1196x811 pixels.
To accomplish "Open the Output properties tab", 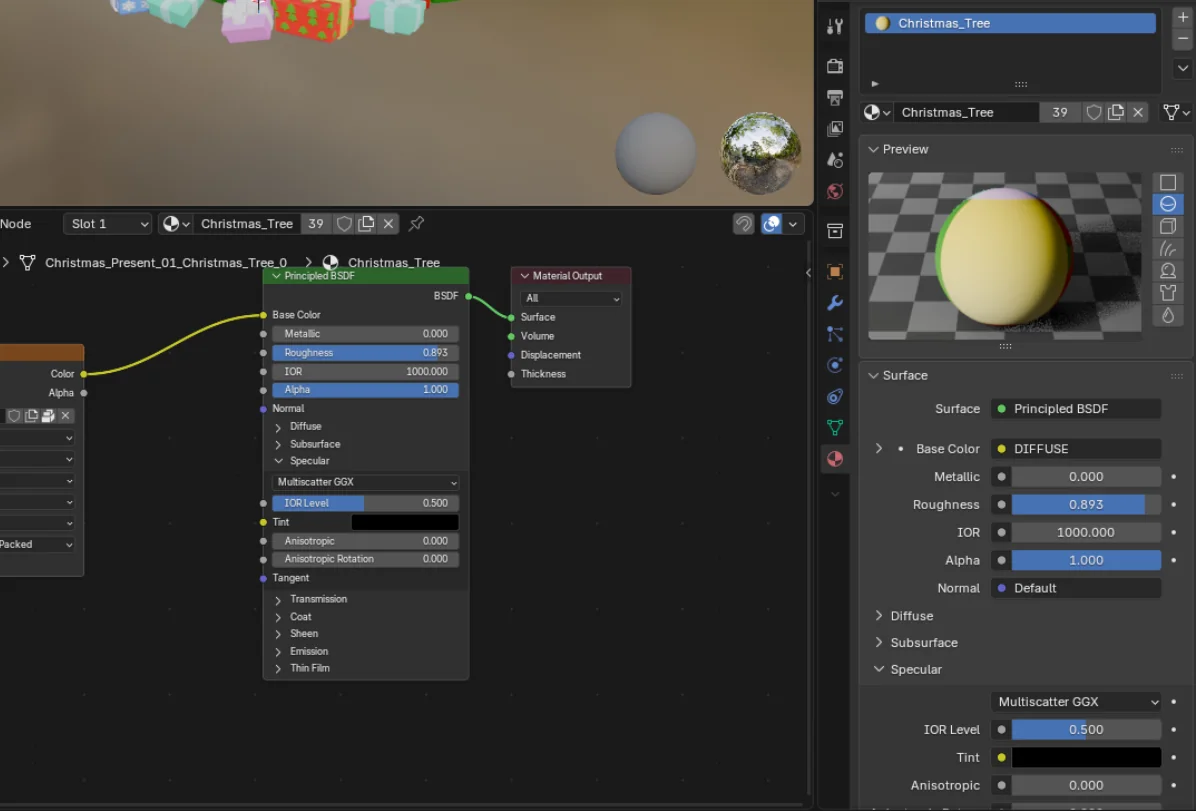I will click(835, 98).
